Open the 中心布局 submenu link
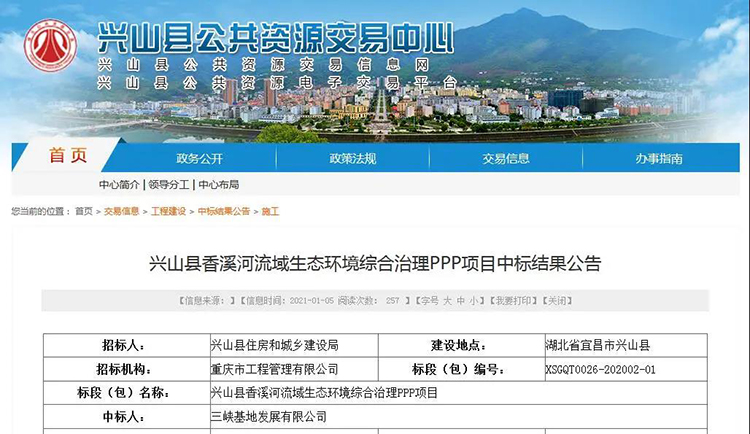The image size is (750, 434). pyautogui.click(x=218, y=185)
